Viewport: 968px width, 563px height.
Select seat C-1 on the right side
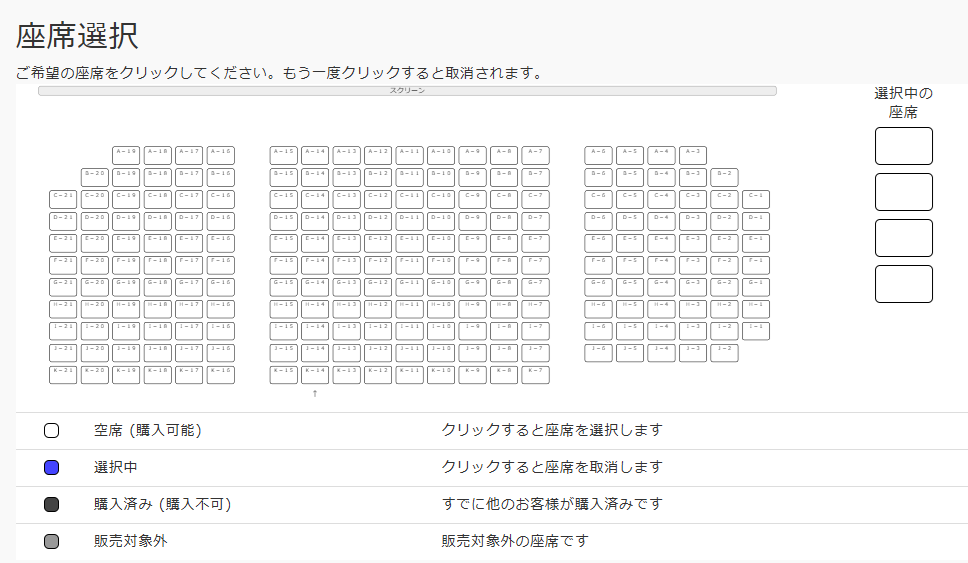[x=757, y=198]
